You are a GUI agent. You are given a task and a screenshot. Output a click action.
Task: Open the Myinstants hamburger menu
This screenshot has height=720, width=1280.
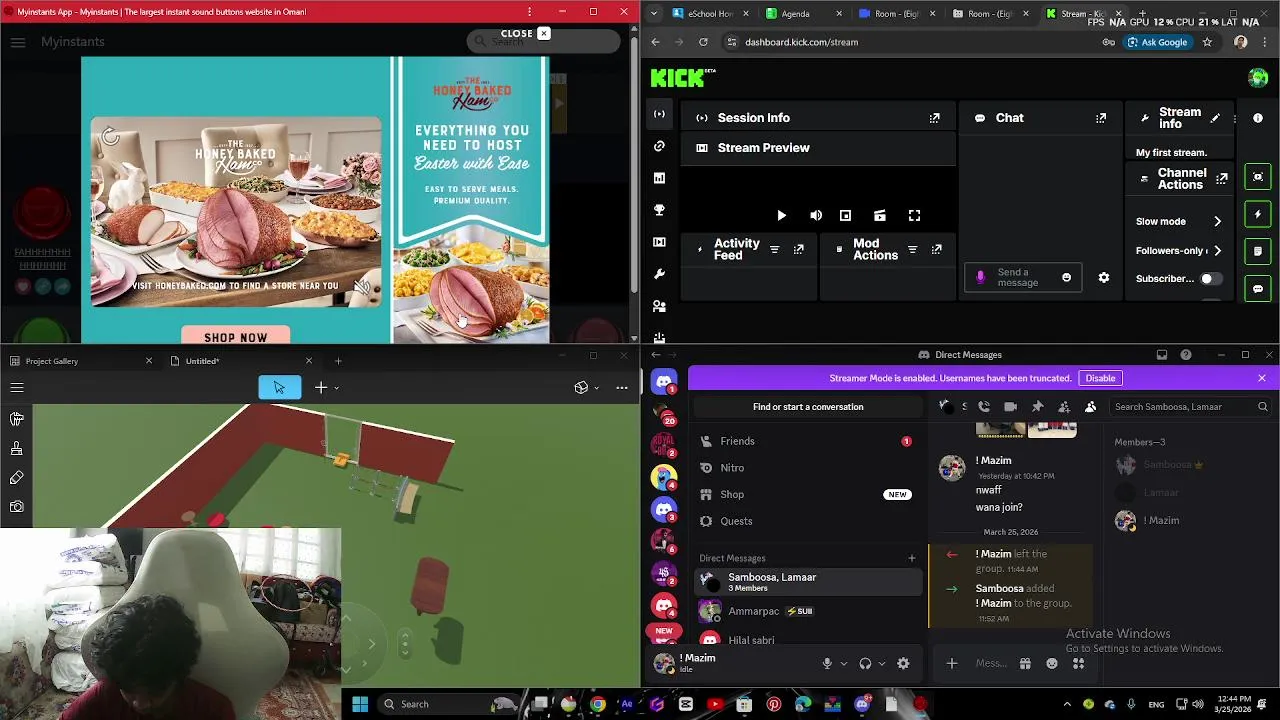click(x=18, y=42)
